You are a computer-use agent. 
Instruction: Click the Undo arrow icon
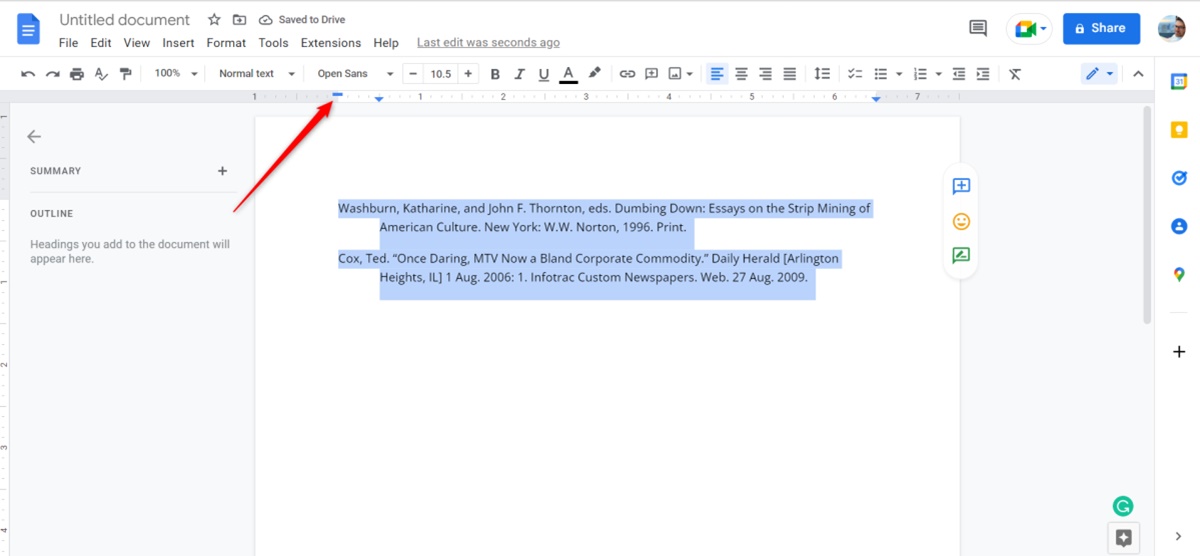(x=28, y=74)
